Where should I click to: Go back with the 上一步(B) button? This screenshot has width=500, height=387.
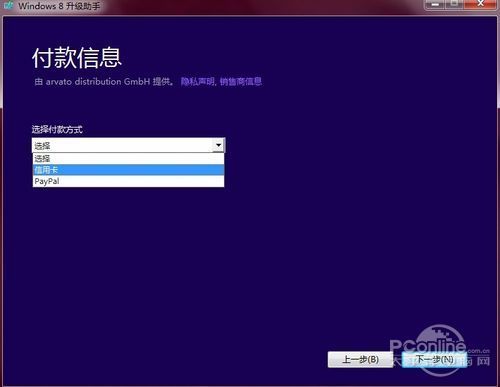click(x=360, y=359)
